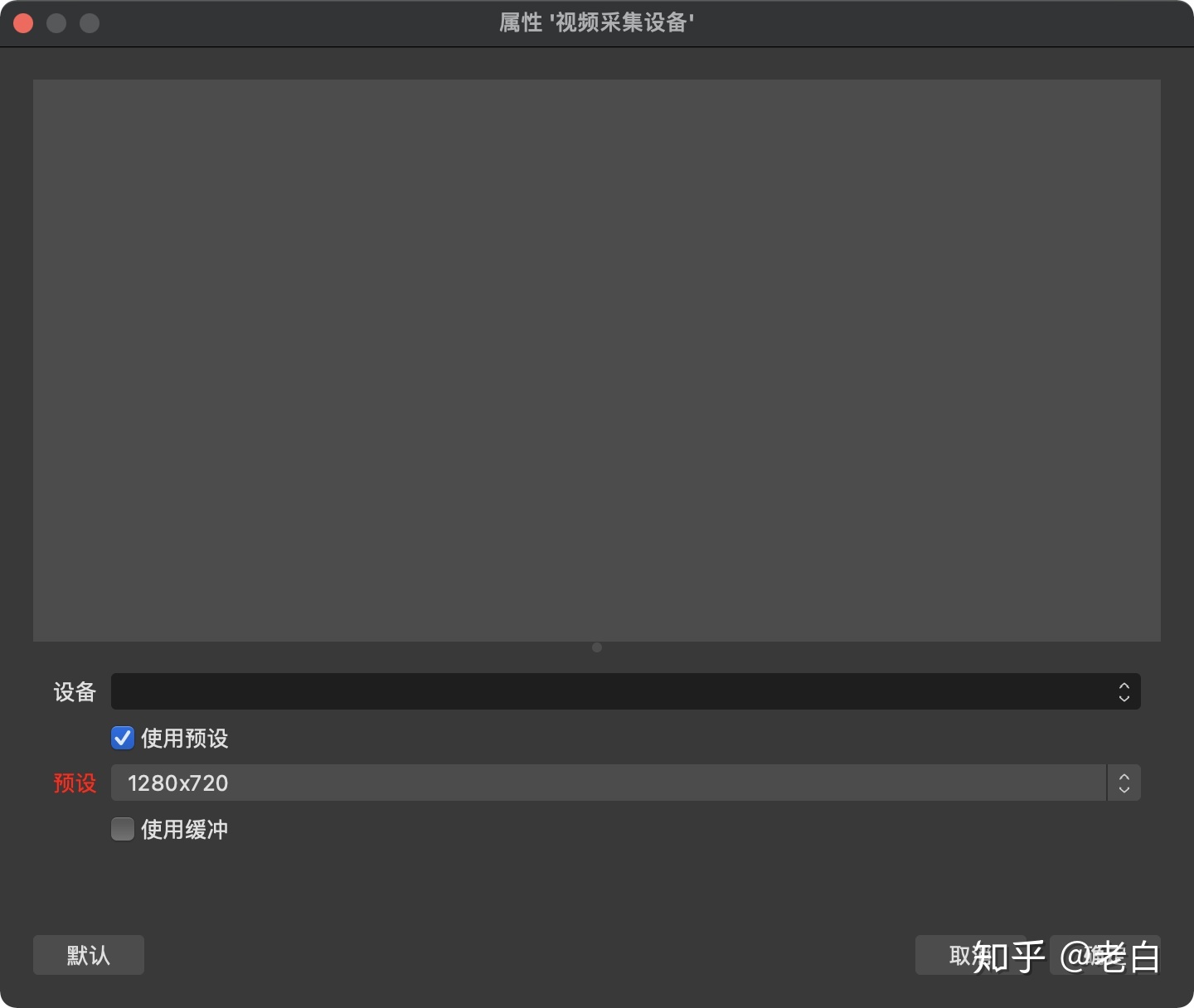Open the 设备 device dropdown
1194x1008 pixels.
(x=625, y=691)
